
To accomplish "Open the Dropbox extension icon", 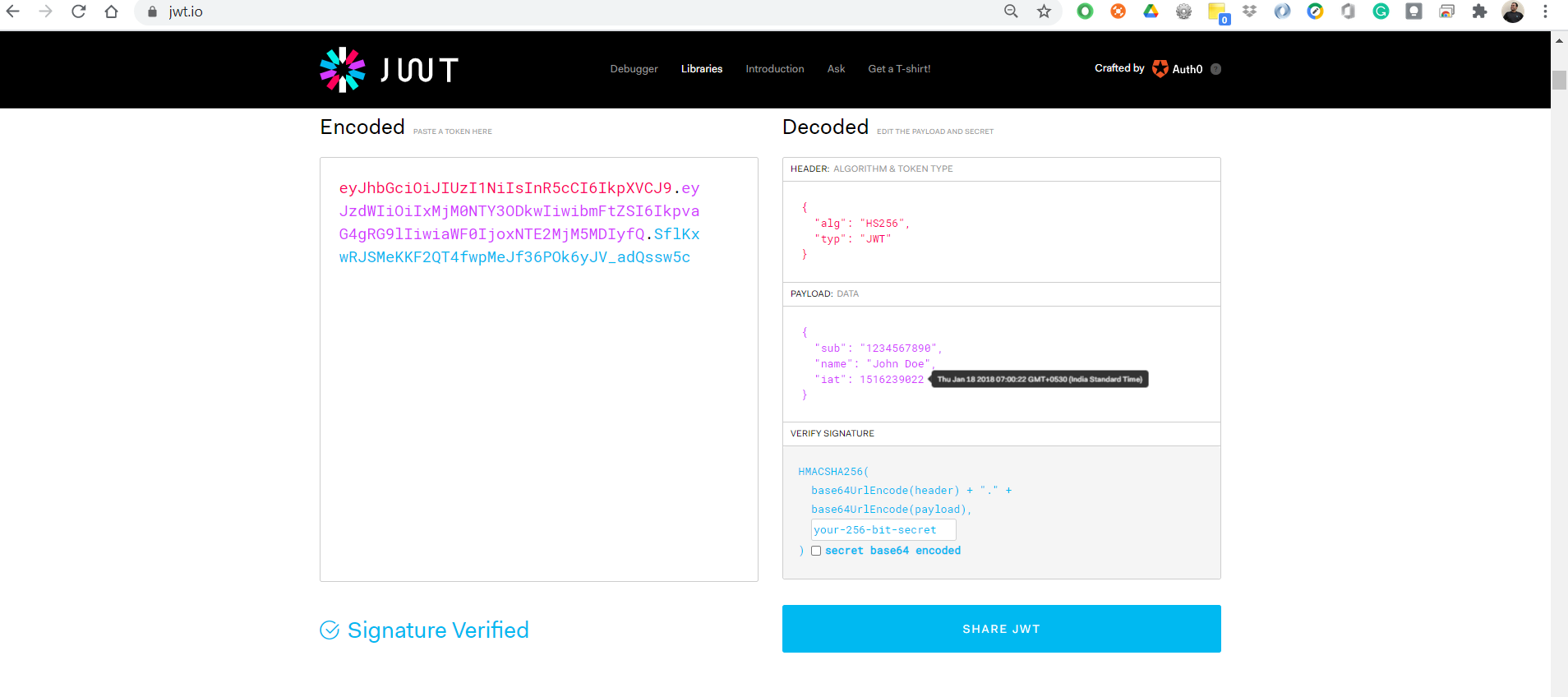I will click(x=1249, y=12).
